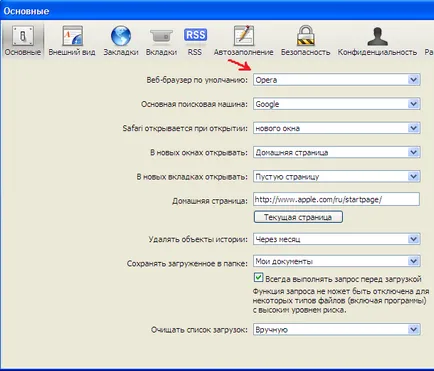Click the RSS tab label
The image size is (434, 371).
click(x=195, y=52)
